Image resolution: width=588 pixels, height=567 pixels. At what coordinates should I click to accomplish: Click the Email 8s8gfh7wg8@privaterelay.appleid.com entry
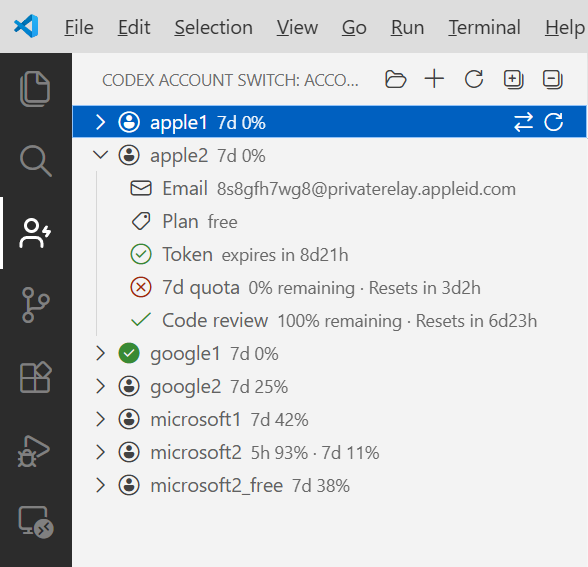coord(330,188)
